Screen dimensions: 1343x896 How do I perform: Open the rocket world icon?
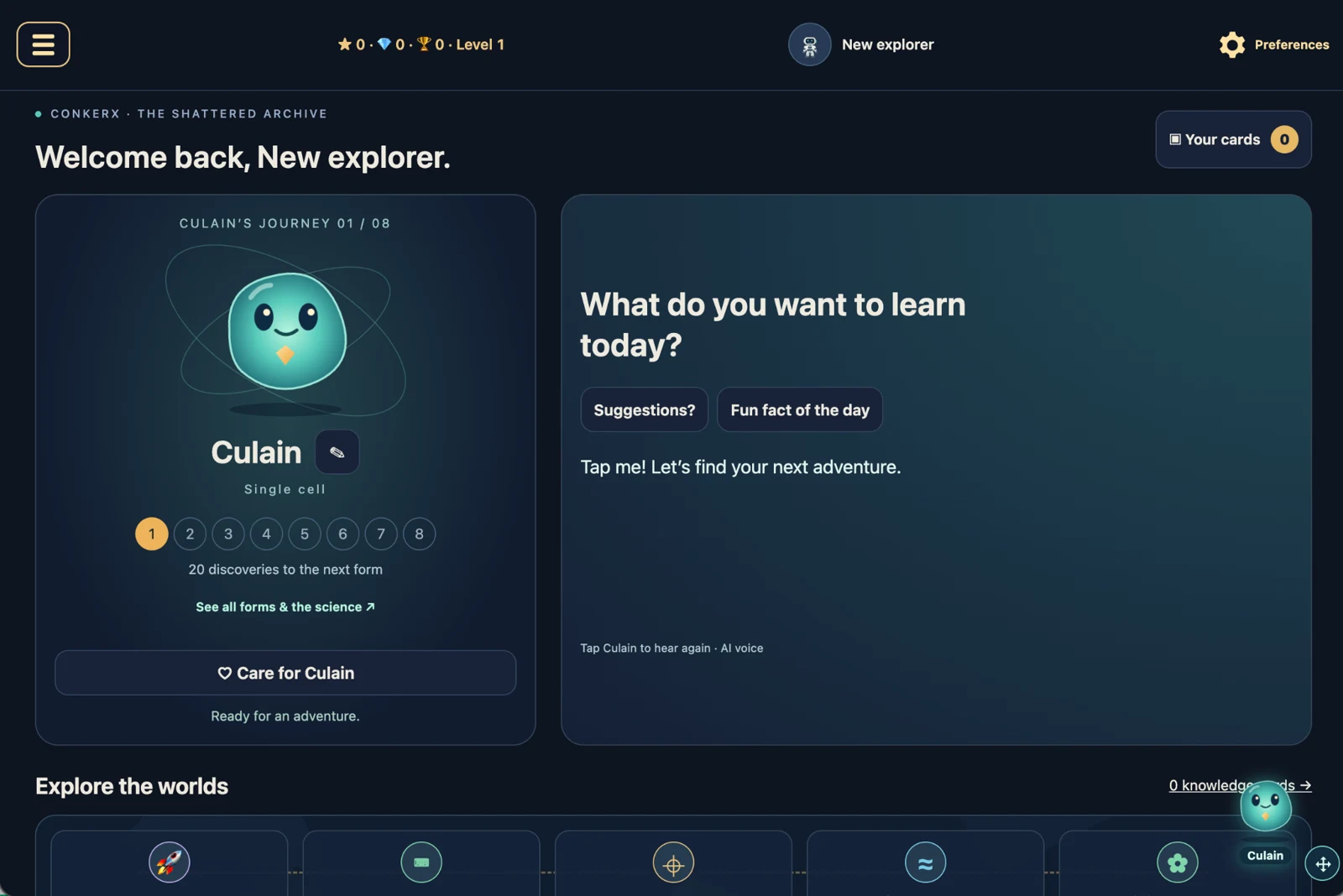pyautogui.click(x=170, y=862)
